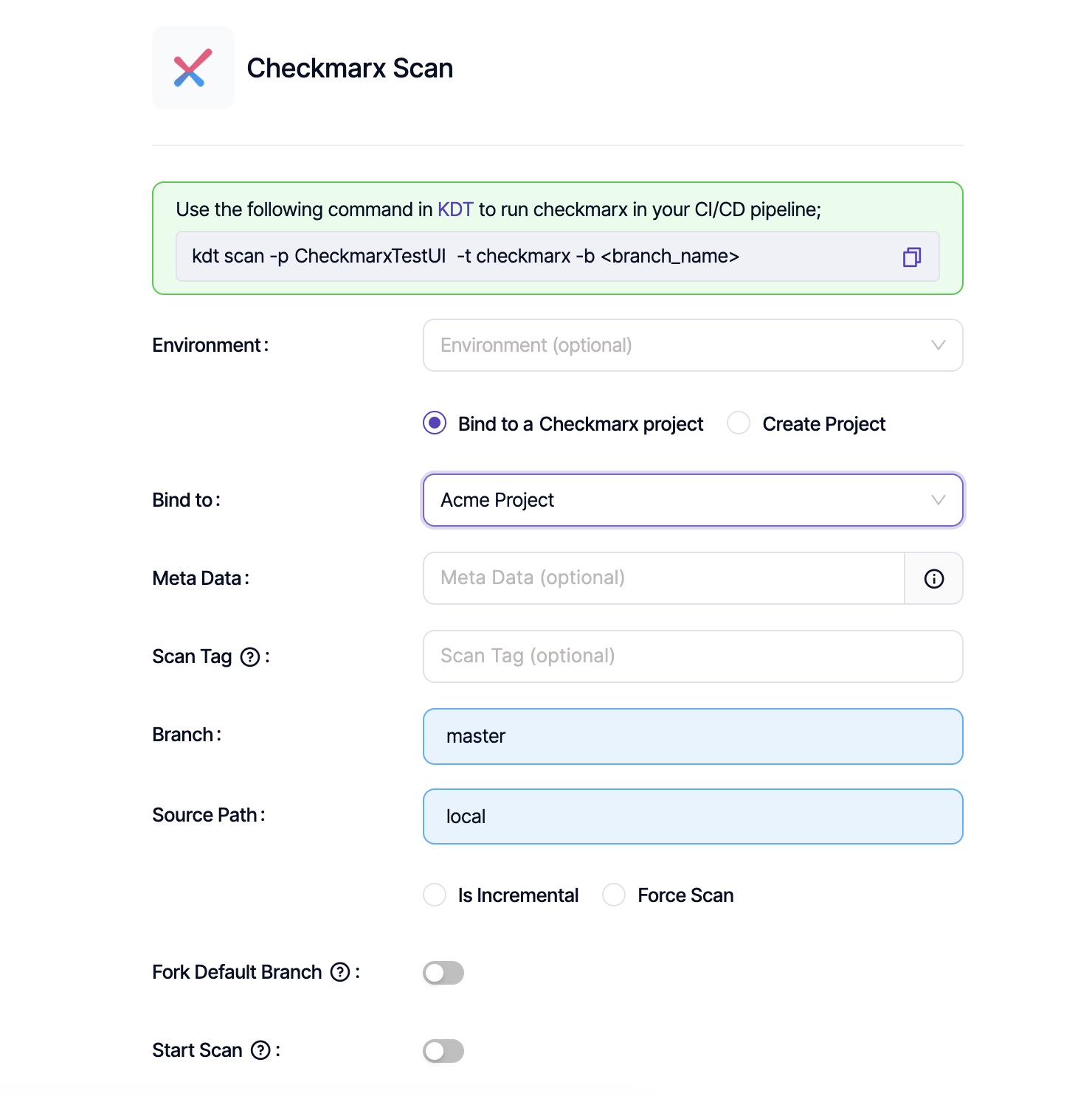The height and width of the screenshot is (1096, 1092).
Task: Focus the Meta Data input field
Action: [663, 578]
